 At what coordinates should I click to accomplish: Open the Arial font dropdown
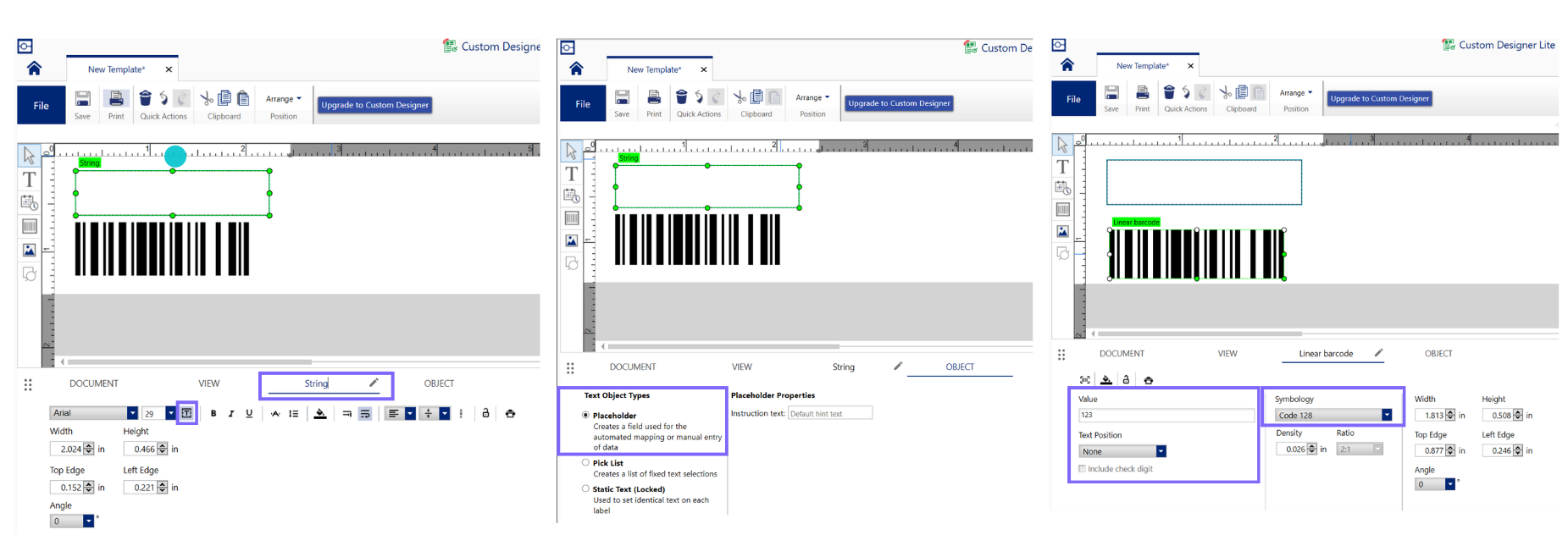(x=132, y=413)
